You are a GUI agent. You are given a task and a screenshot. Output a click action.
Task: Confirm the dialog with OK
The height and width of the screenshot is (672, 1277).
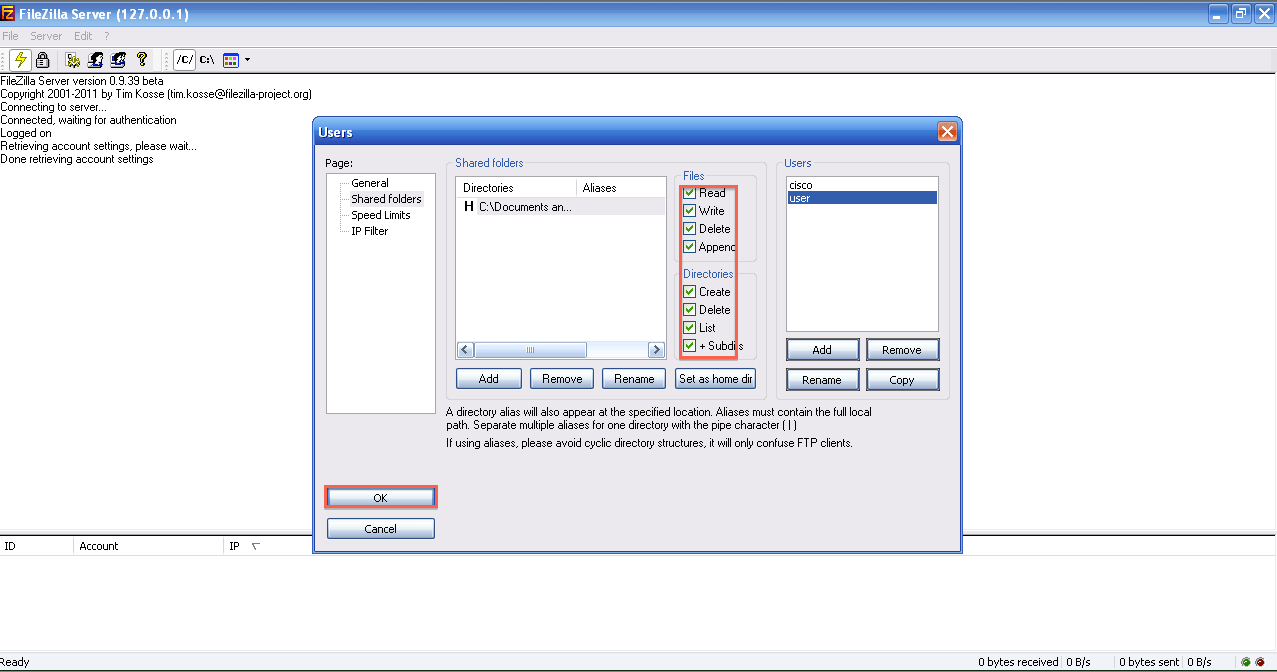[x=380, y=498]
